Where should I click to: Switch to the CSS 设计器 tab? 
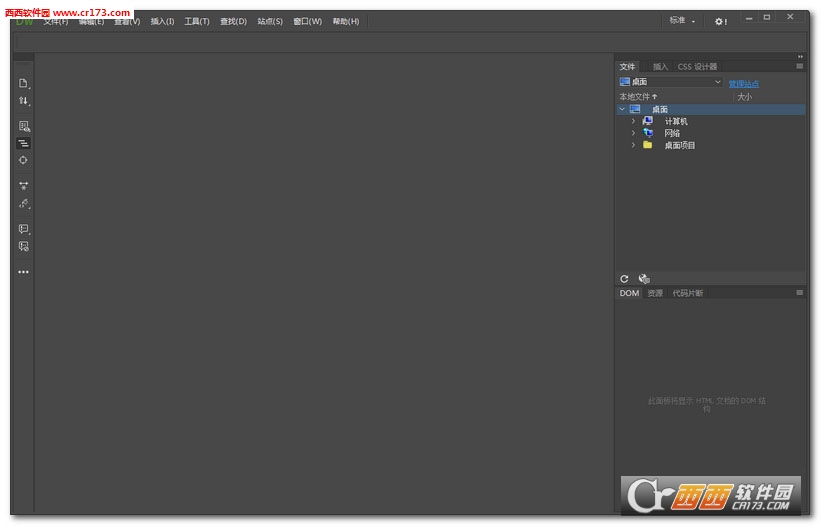[x=697, y=67]
